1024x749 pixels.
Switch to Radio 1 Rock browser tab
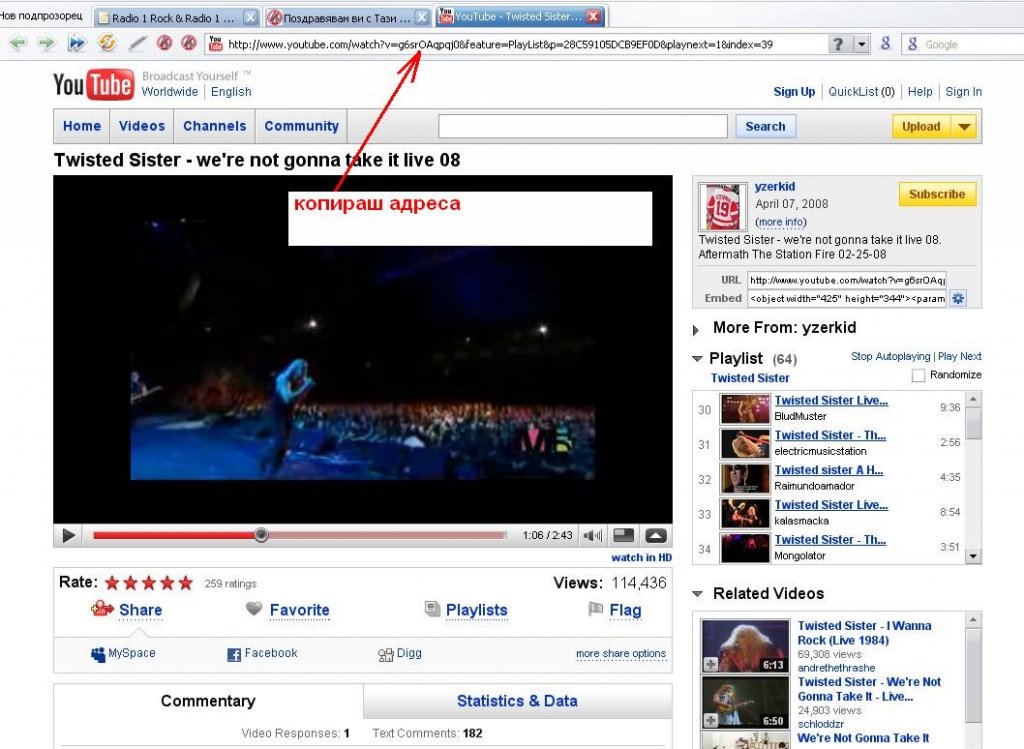(x=176, y=18)
